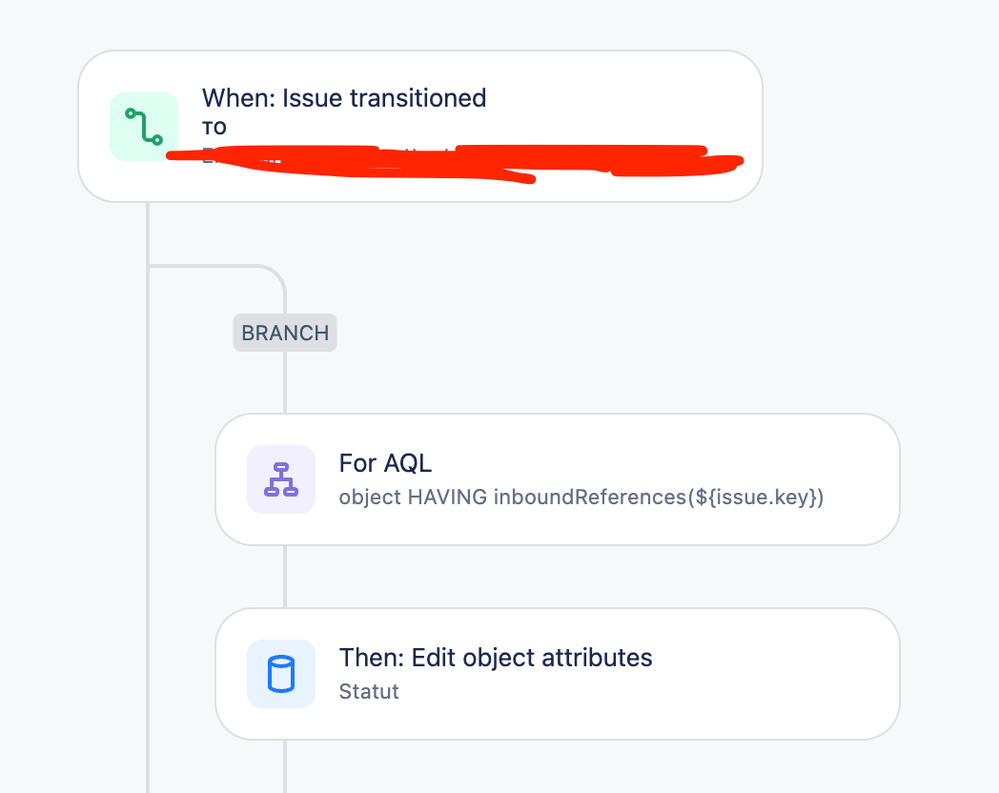
Task: Select the red redacted status text
Action: pyautogui.click(x=454, y=163)
